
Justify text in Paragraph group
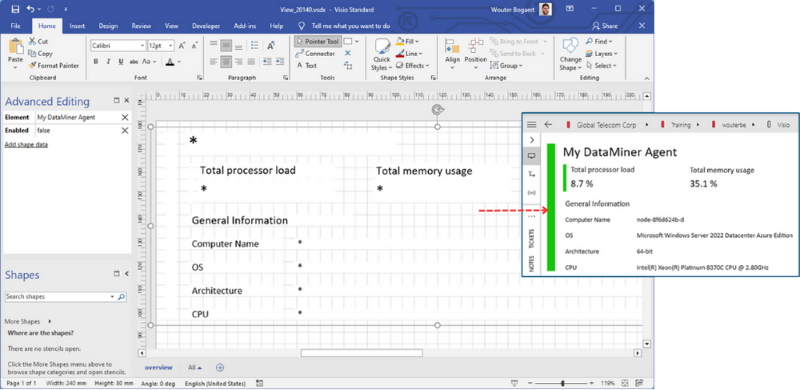pyautogui.click(x=251, y=62)
